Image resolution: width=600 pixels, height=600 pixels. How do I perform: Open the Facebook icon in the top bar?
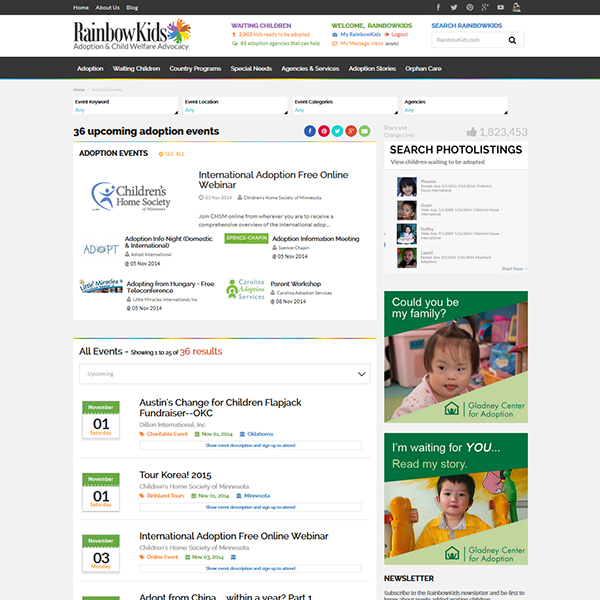pyautogui.click(x=439, y=7)
